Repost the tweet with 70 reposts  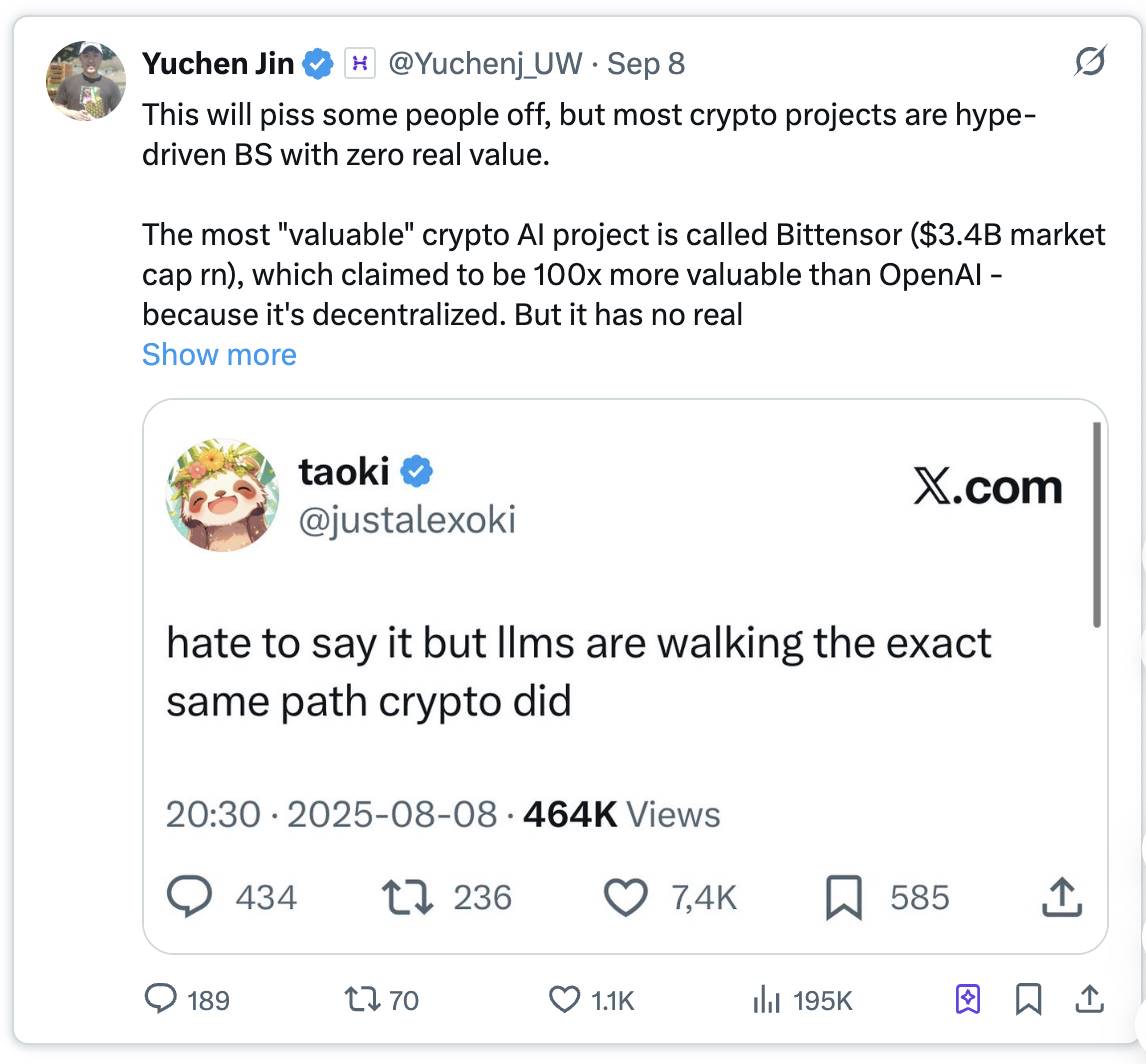357,999
